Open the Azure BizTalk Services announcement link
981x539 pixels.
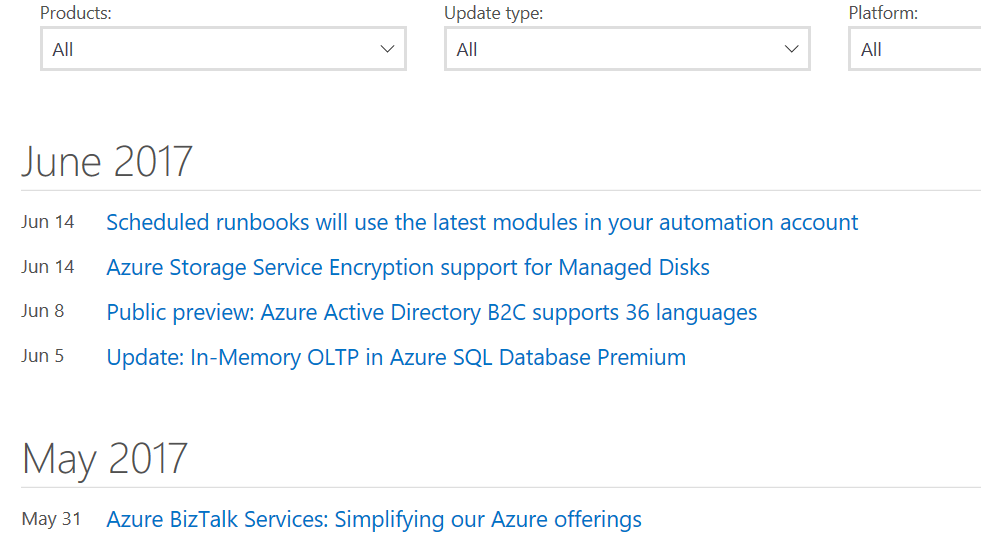pyautogui.click(x=374, y=519)
